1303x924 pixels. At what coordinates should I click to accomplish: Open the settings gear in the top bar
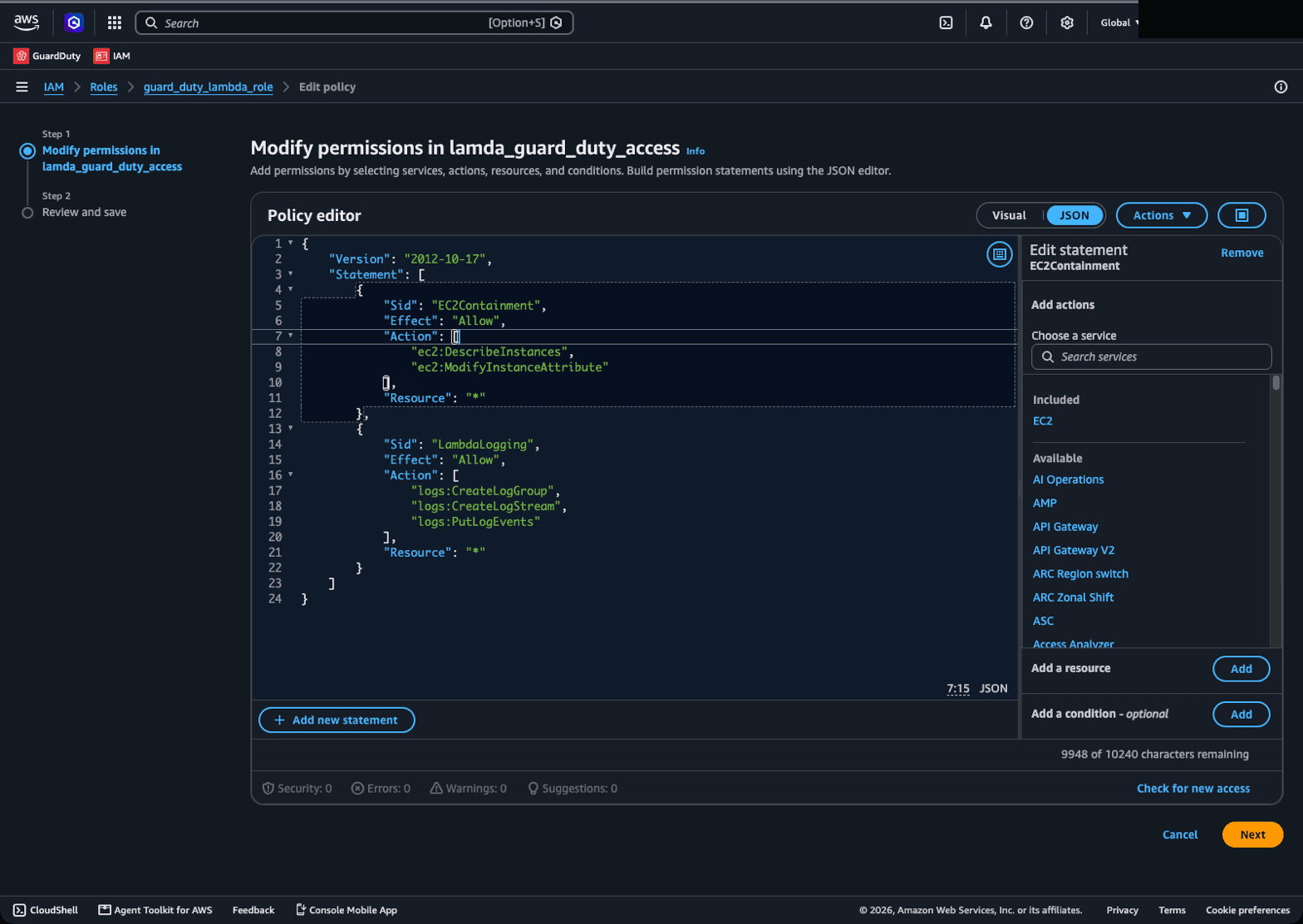click(1067, 22)
